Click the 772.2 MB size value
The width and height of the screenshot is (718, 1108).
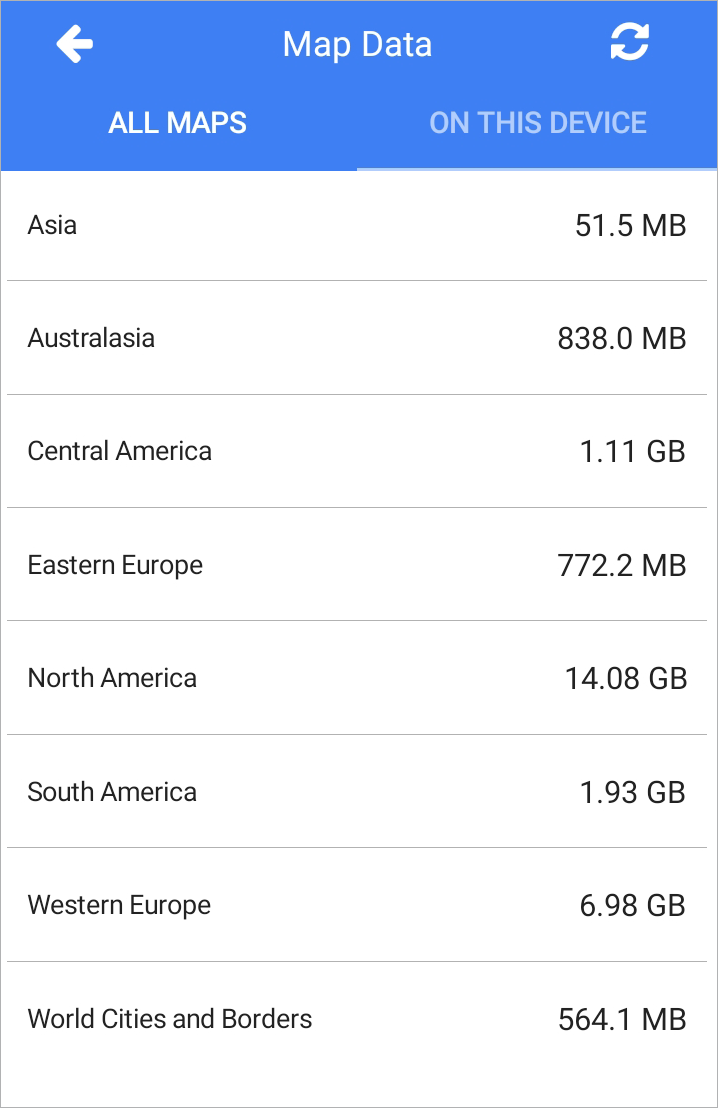(622, 565)
